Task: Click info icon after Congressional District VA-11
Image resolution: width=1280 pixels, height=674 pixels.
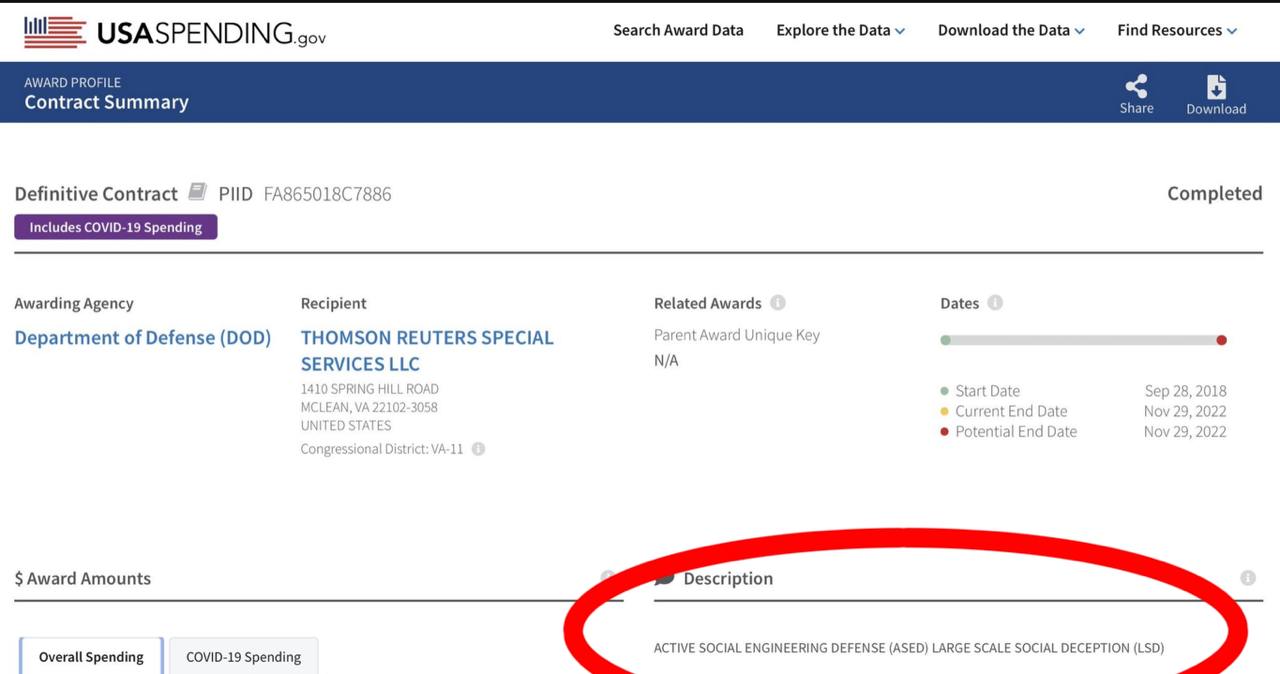Action: (478, 449)
